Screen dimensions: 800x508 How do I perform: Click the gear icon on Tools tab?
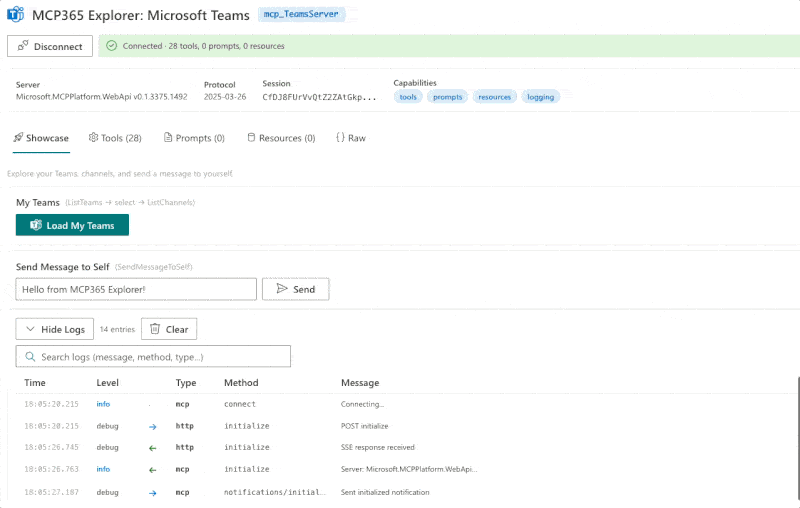[93, 138]
